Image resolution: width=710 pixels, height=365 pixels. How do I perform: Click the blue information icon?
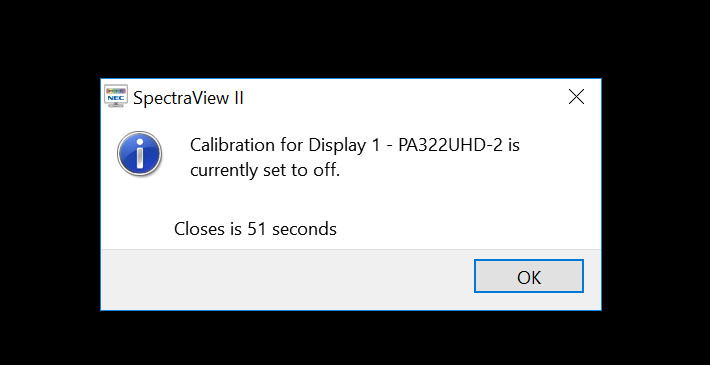pos(139,154)
